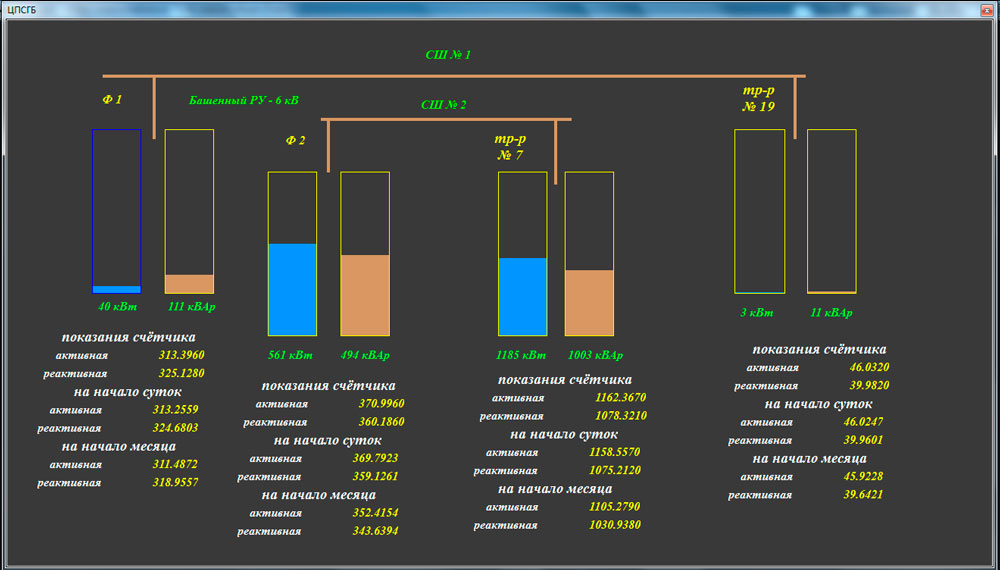Click the Ф 2 feeder label
This screenshot has height=570, width=1000.
pos(295,141)
